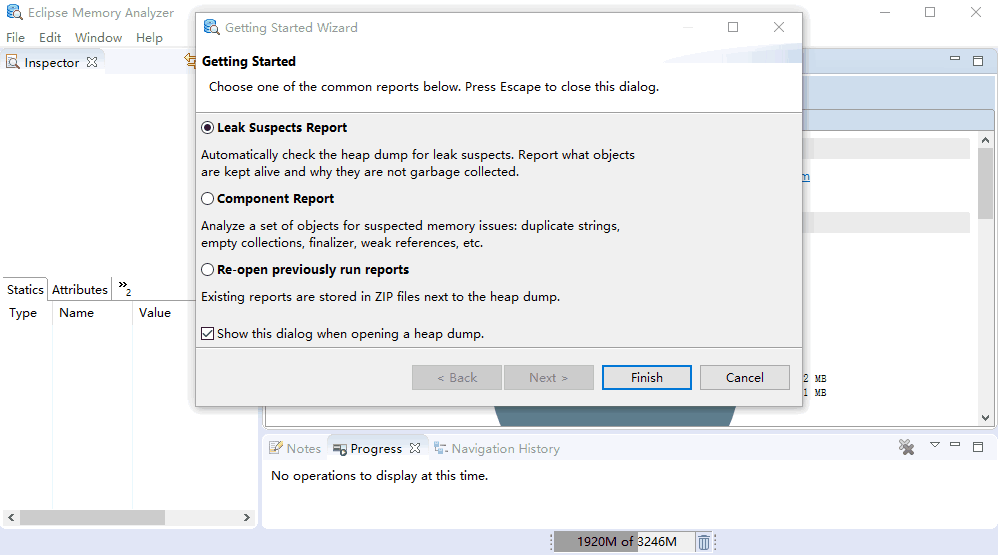Image resolution: width=998 pixels, height=555 pixels.
Task: Maximize the Getting Started Wizard dialog
Action: click(x=733, y=27)
